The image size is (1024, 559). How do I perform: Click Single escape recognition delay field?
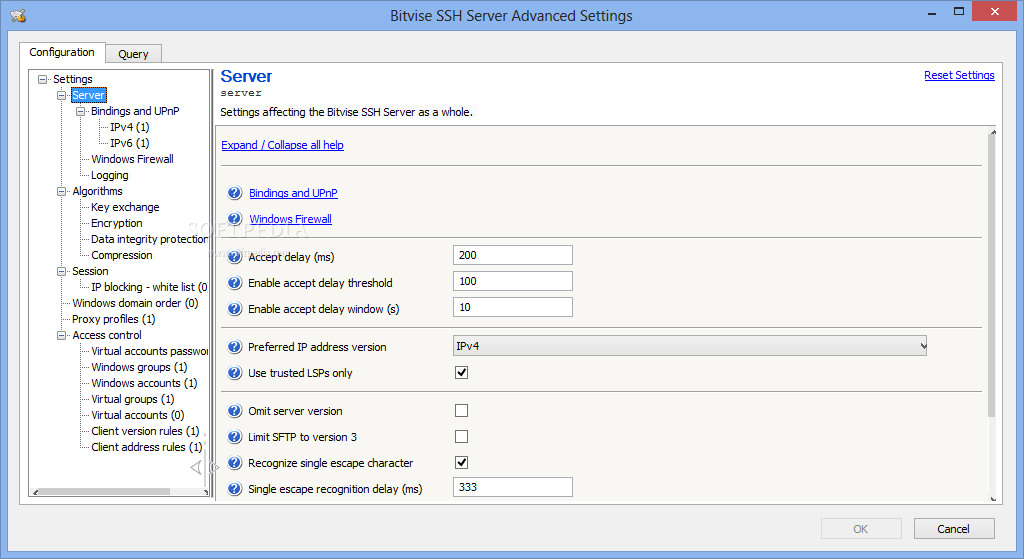[513, 487]
